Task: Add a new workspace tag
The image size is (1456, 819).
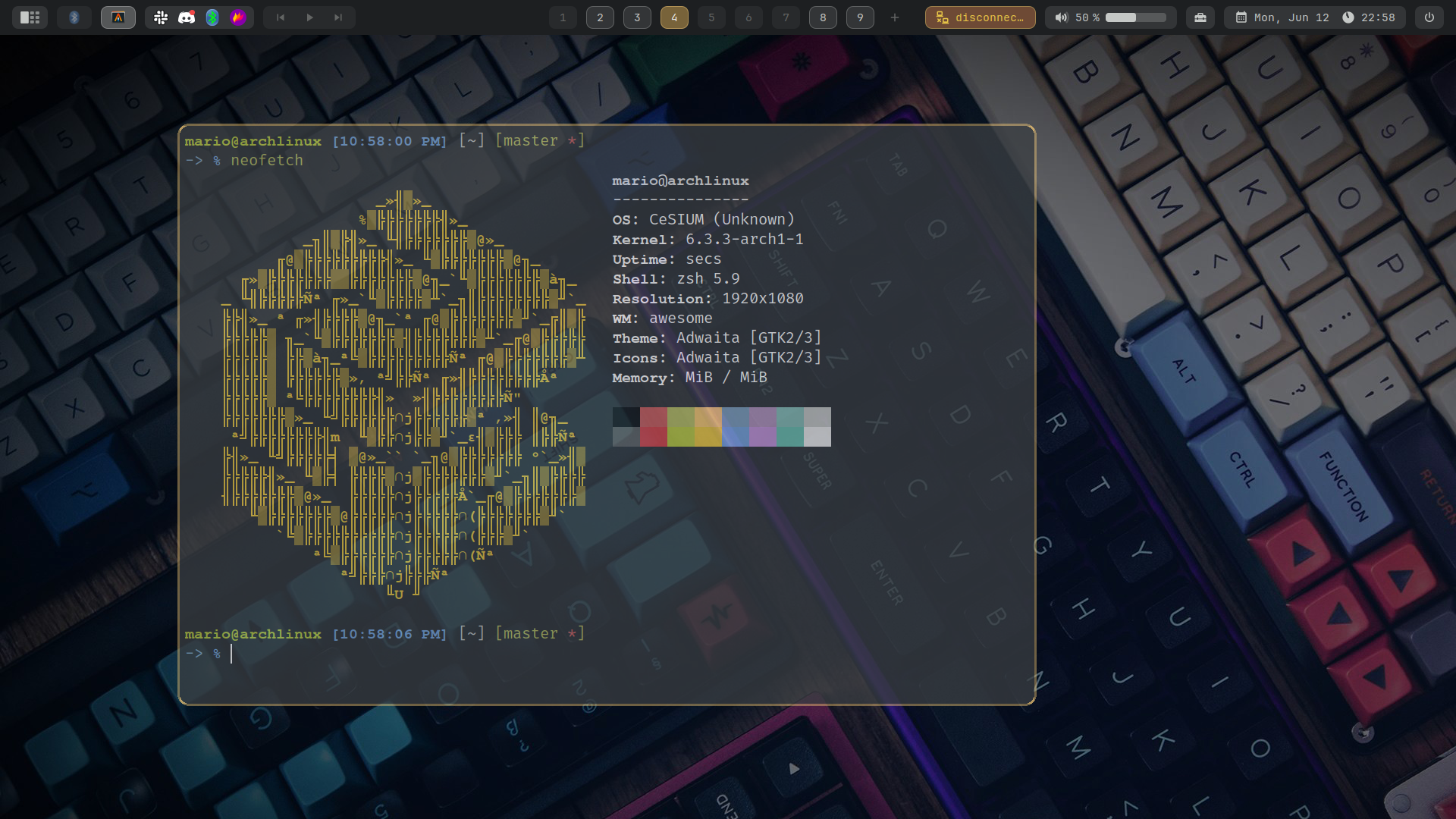Action: pos(895,17)
